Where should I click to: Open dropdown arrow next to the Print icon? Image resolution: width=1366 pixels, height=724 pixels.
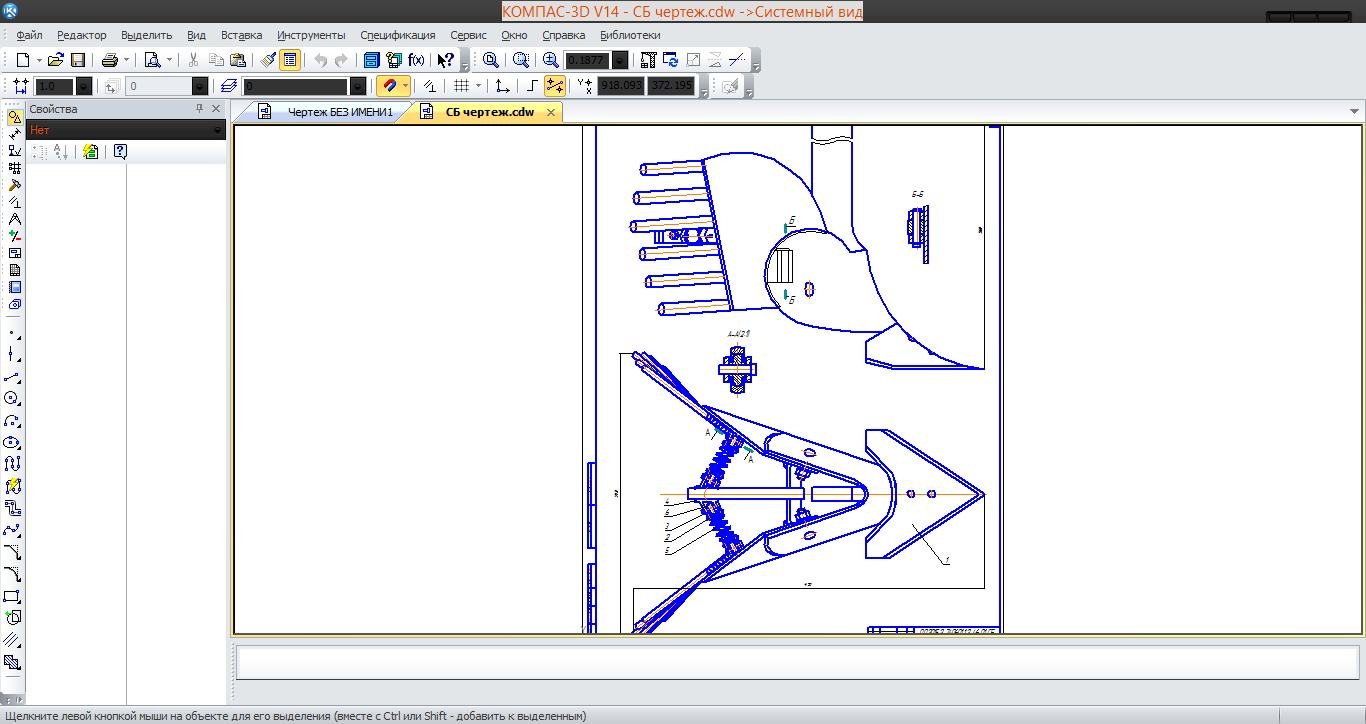(x=127, y=60)
